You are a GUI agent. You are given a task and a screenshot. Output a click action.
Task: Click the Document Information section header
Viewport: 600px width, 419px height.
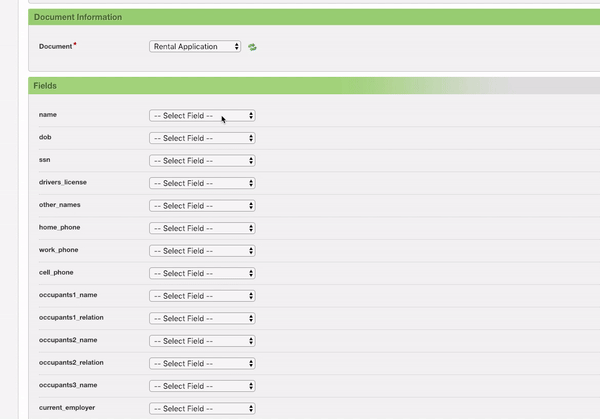click(x=314, y=17)
